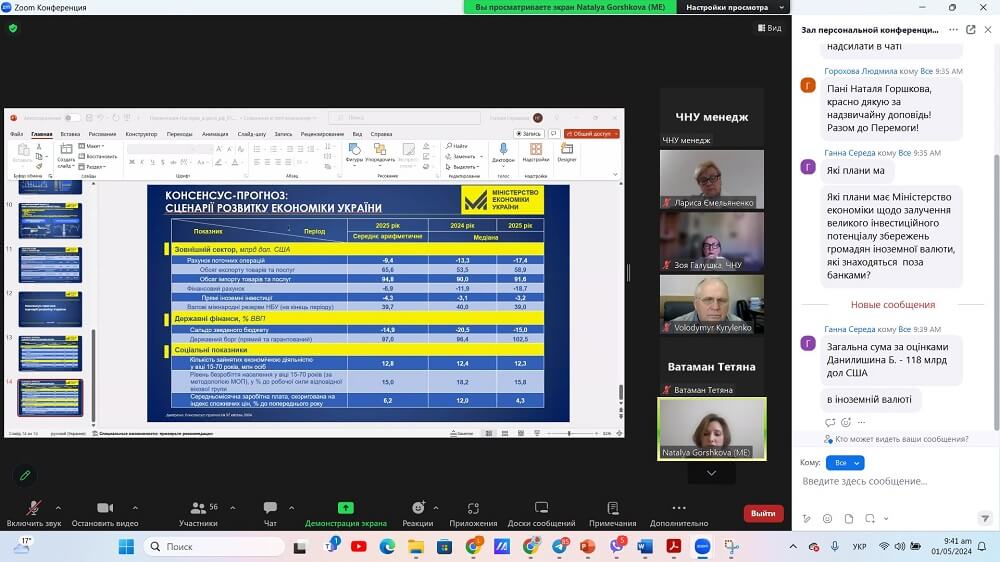Leave the meeting with Выйти
Viewport: 1000px width, 562px height.
[763, 513]
